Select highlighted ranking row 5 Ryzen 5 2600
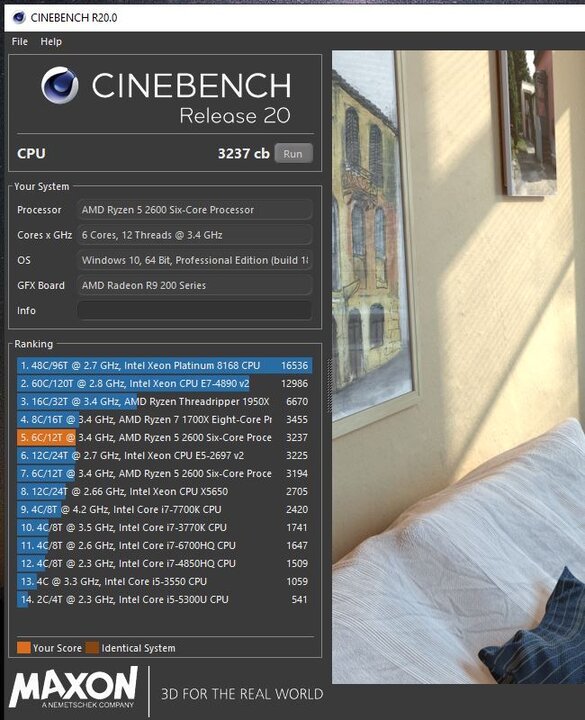 (x=164, y=438)
